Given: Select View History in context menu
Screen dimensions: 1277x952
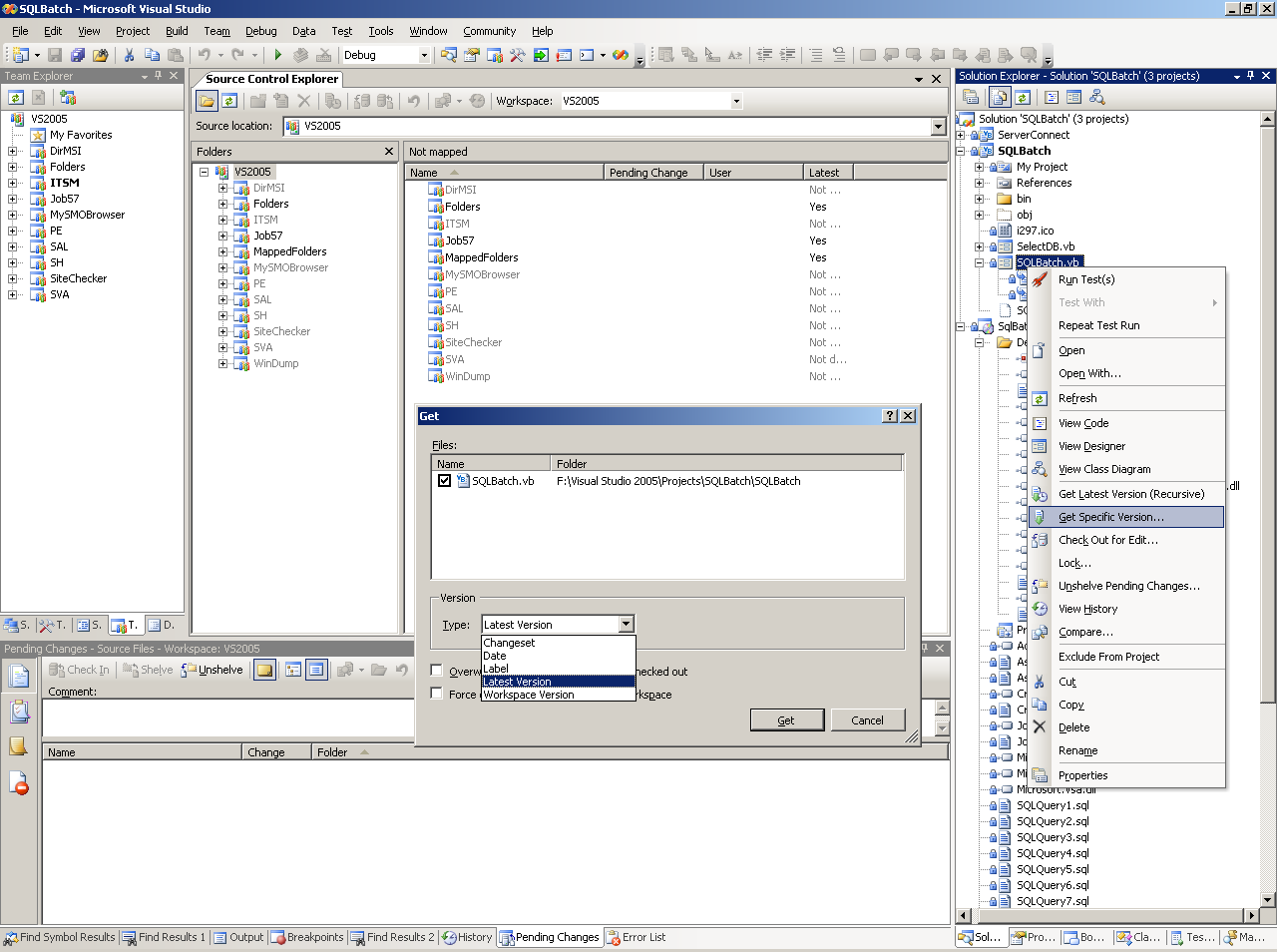Looking at the screenshot, I should coord(1126,609).
